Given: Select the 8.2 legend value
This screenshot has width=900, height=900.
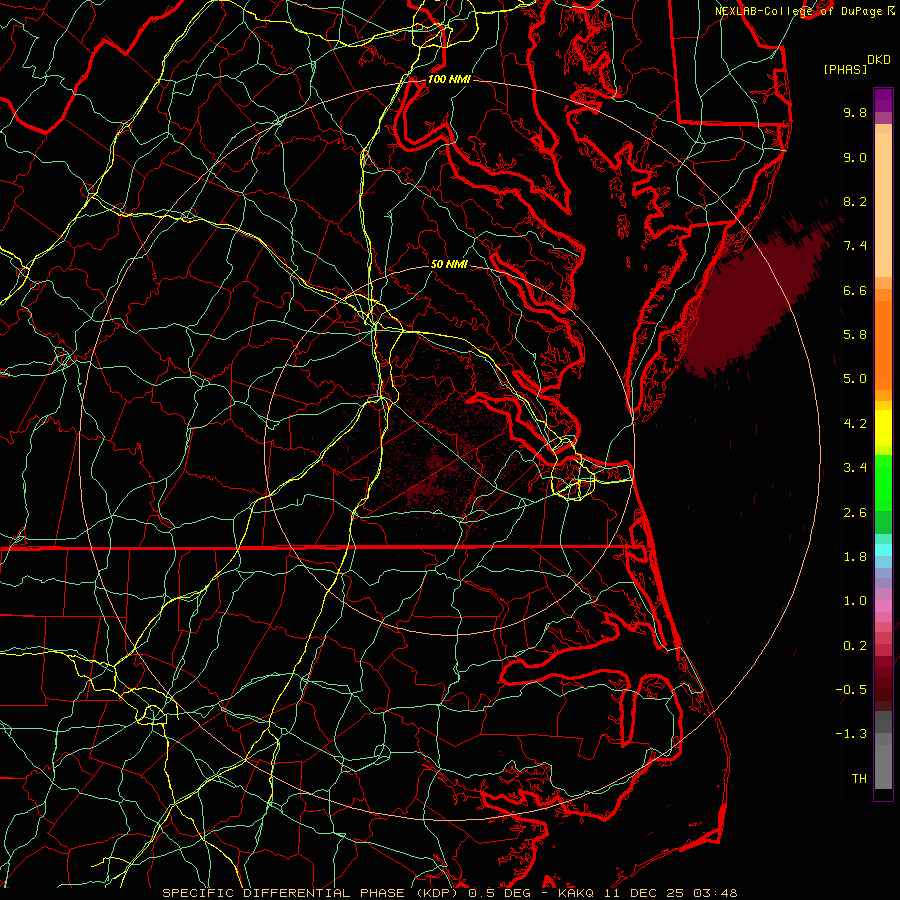Looking at the screenshot, I should coord(855,201).
